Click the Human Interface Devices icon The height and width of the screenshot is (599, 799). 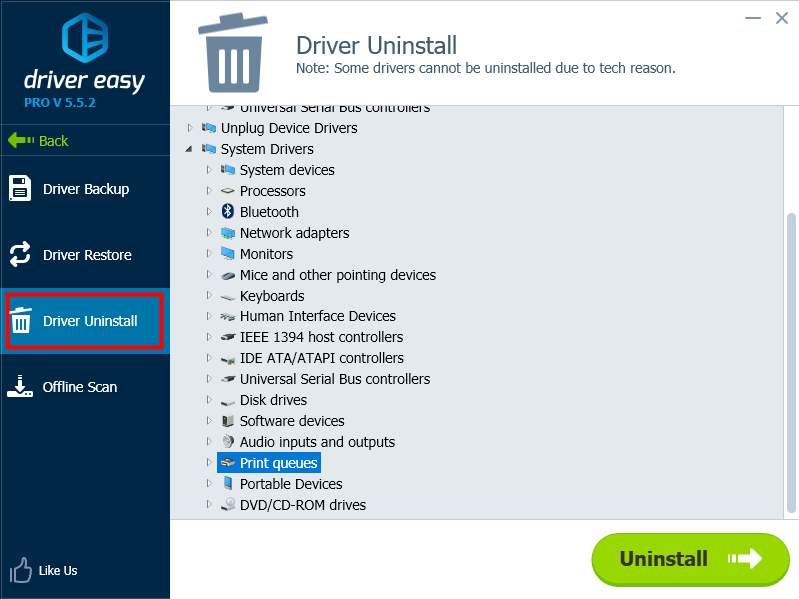pos(228,316)
